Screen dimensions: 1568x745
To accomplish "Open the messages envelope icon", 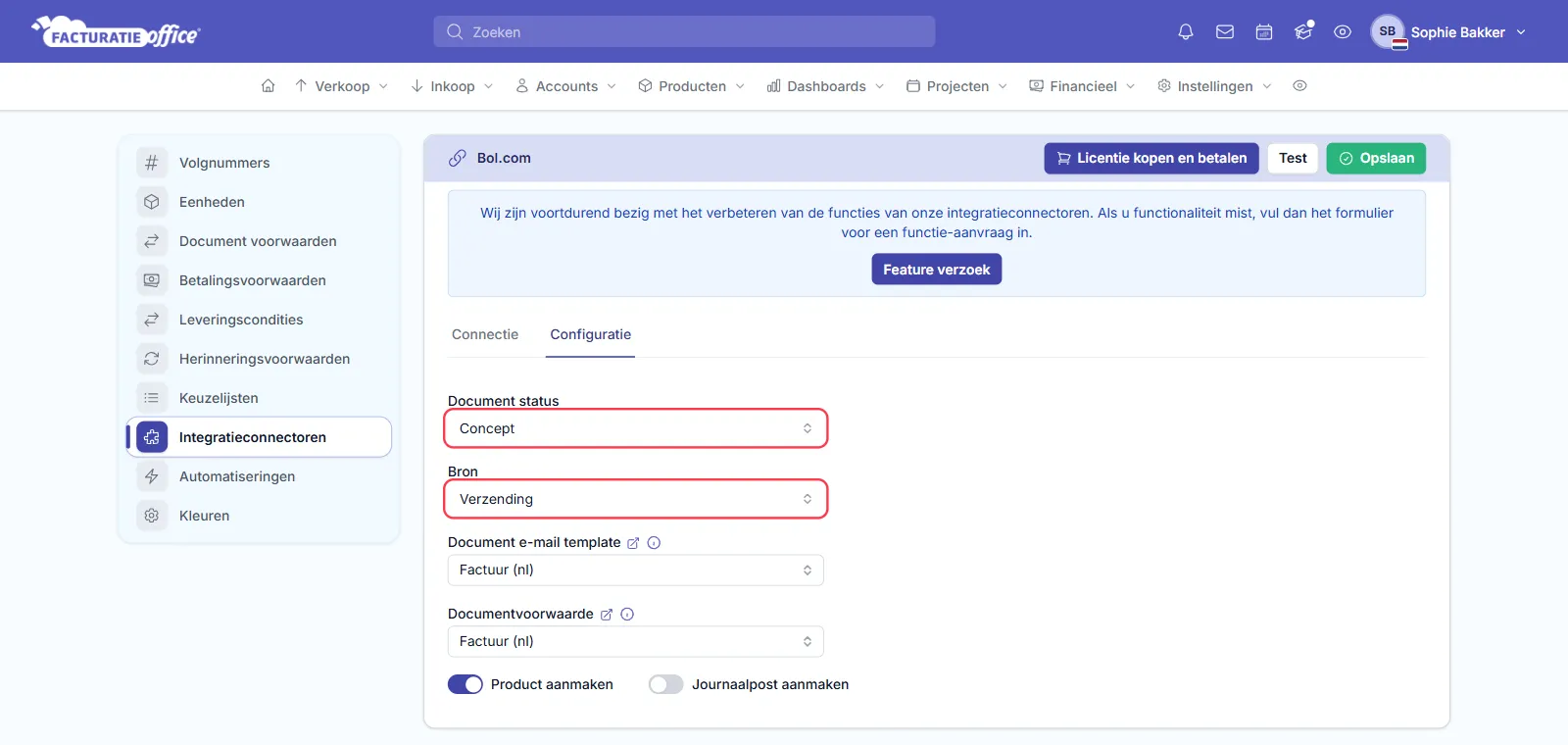I will pyautogui.click(x=1225, y=32).
